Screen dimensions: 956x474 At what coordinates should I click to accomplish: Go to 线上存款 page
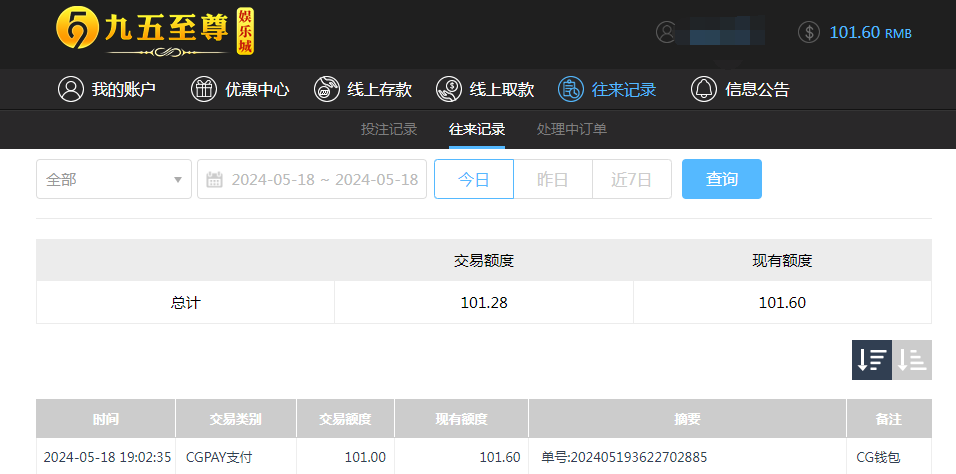coord(363,89)
